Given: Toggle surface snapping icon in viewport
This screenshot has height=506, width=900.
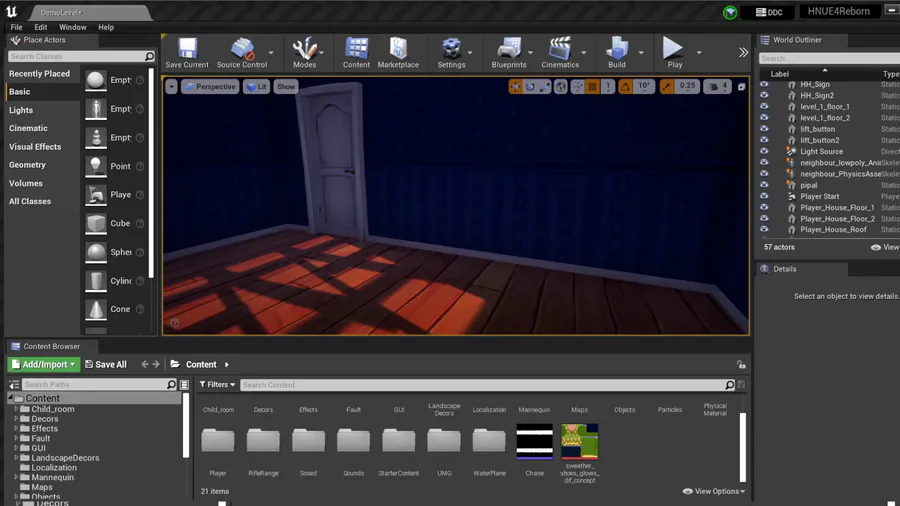Looking at the screenshot, I should pos(577,87).
